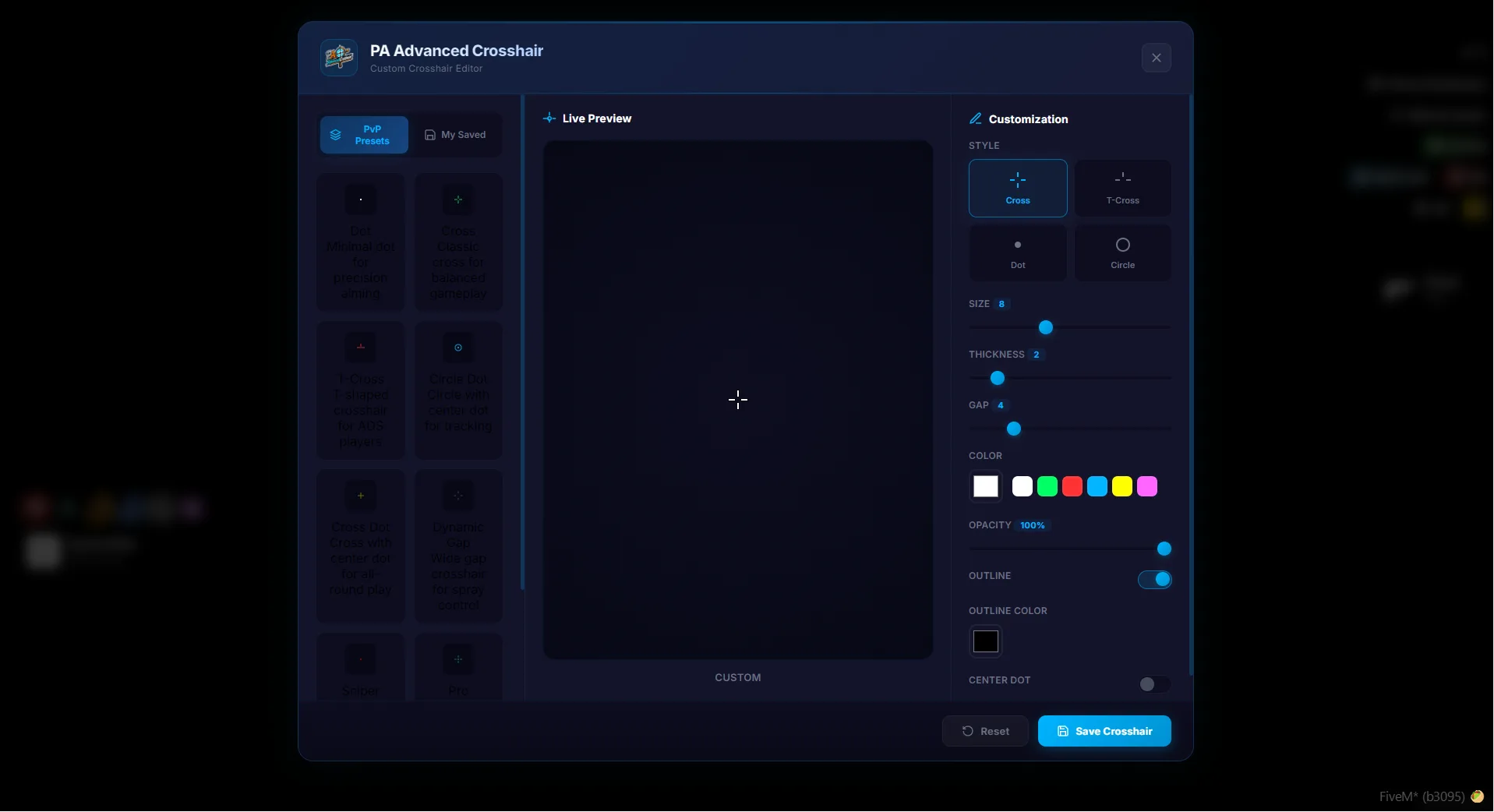Select the T-Cross crosshair style

(x=1122, y=188)
